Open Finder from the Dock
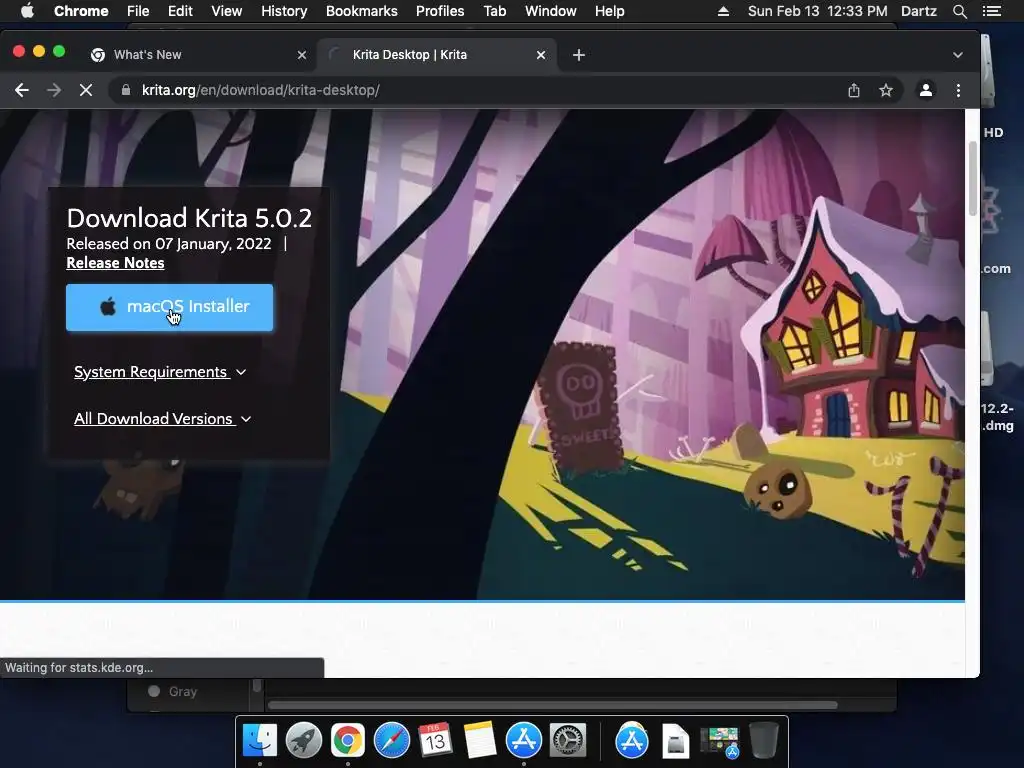Screen dimensions: 1024x768 pyautogui.click(x=260, y=741)
